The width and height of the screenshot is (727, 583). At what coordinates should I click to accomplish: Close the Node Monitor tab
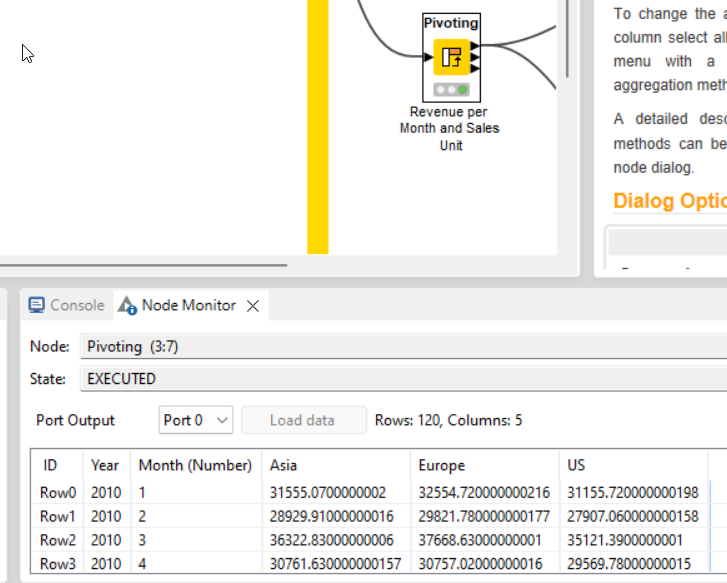[x=253, y=306]
